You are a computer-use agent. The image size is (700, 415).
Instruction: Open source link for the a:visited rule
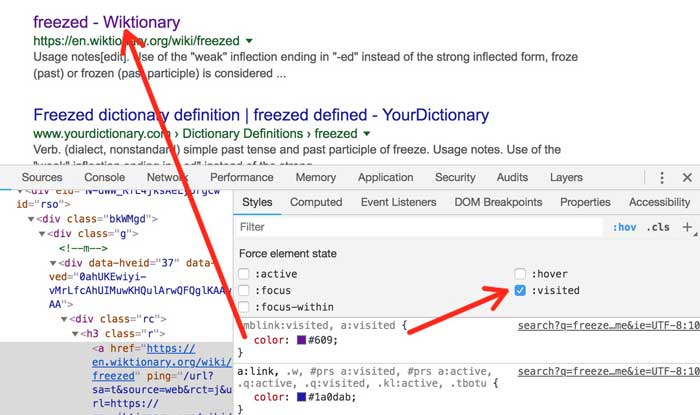pyautogui.click(x=608, y=326)
